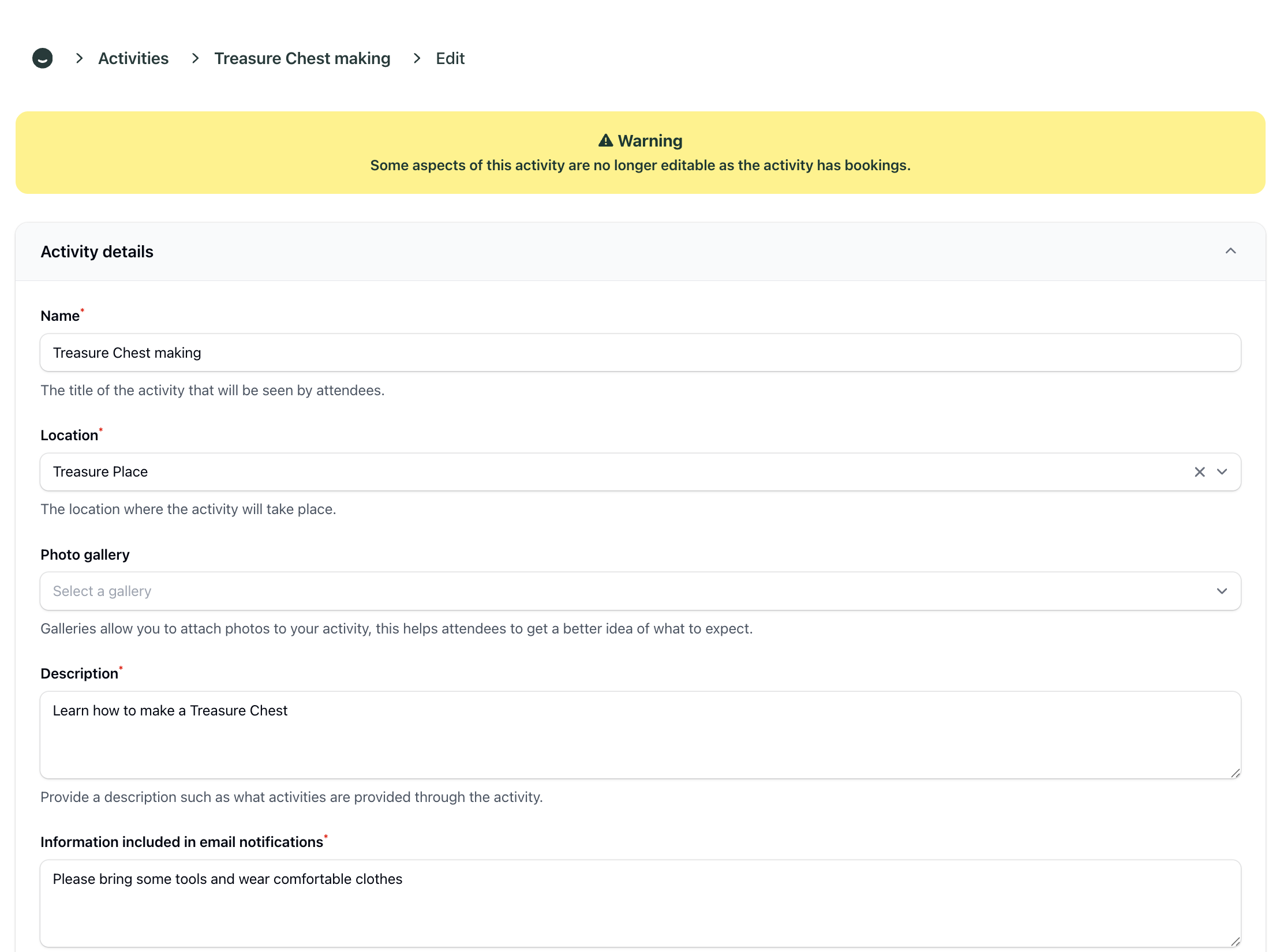1280x952 pixels.
Task: Click the 'Information included in email notifications' label
Action: click(x=182, y=842)
